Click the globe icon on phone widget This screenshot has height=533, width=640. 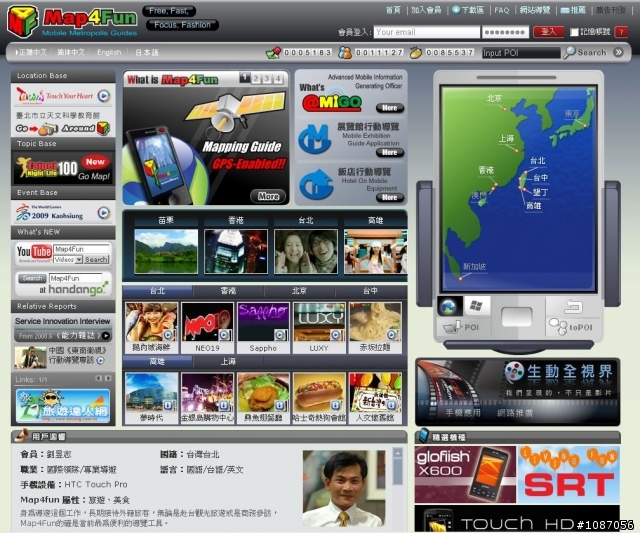[x=449, y=306]
